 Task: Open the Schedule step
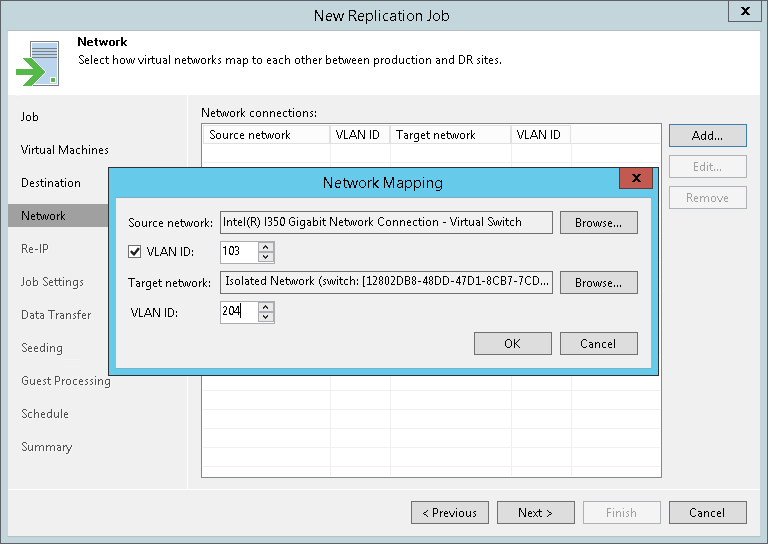pyautogui.click(x=45, y=414)
